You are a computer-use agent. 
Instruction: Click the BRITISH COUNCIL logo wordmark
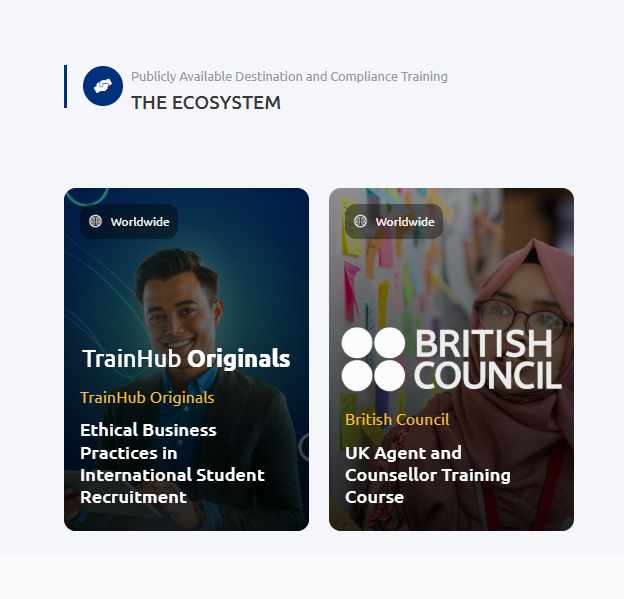click(x=488, y=359)
